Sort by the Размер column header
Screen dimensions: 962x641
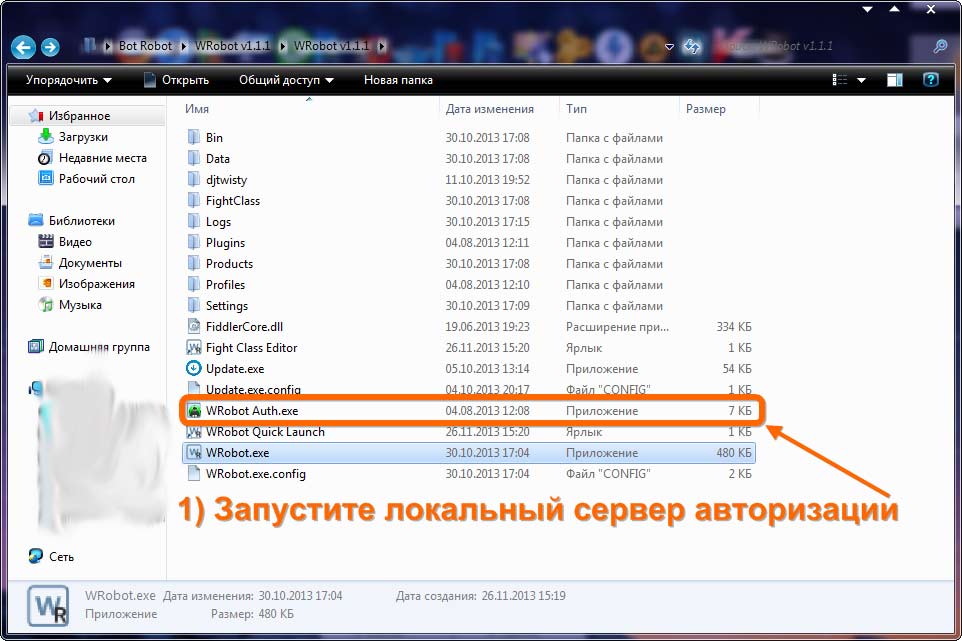[706, 109]
